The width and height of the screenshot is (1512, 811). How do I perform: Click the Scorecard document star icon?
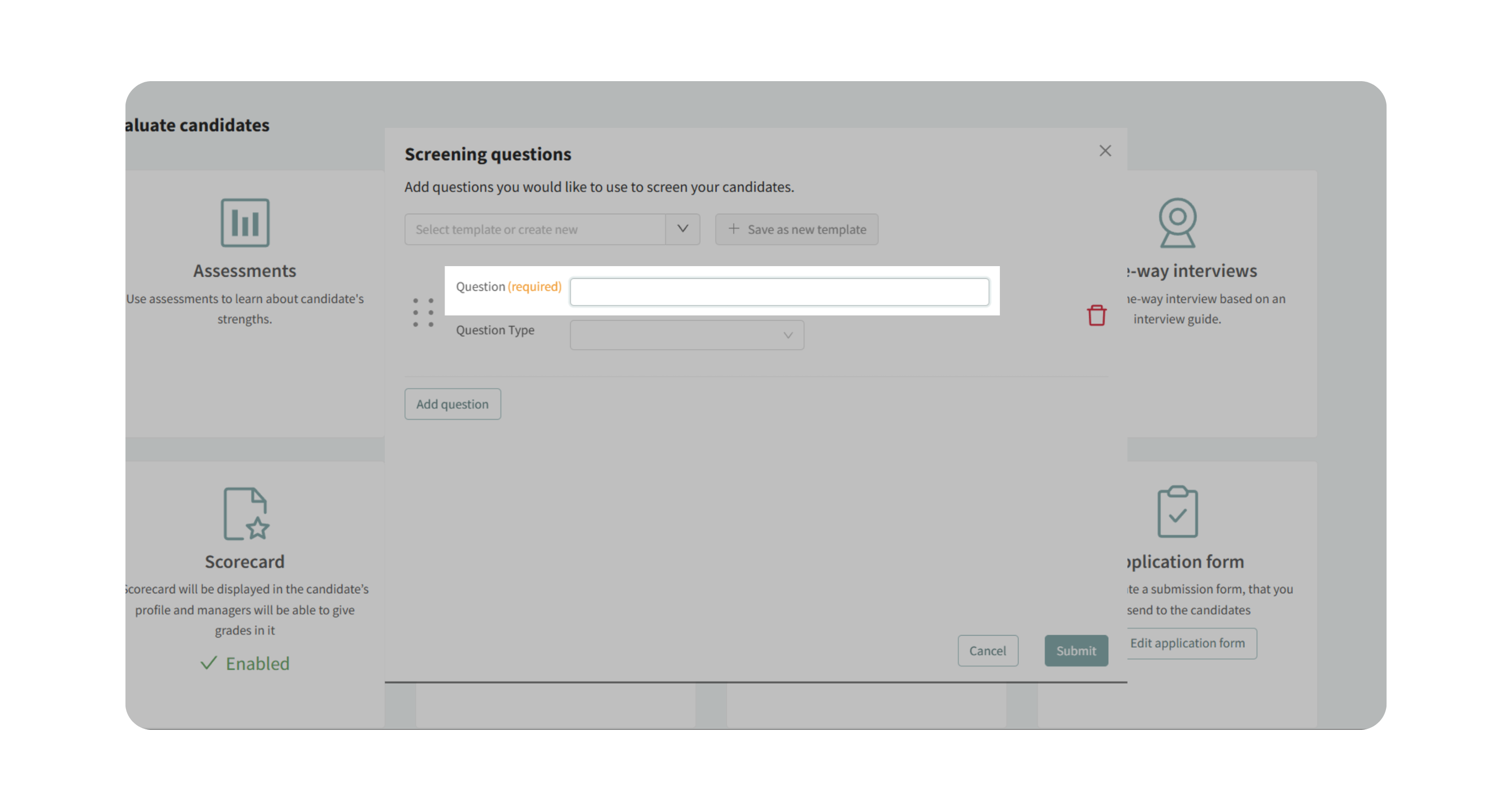click(x=246, y=514)
